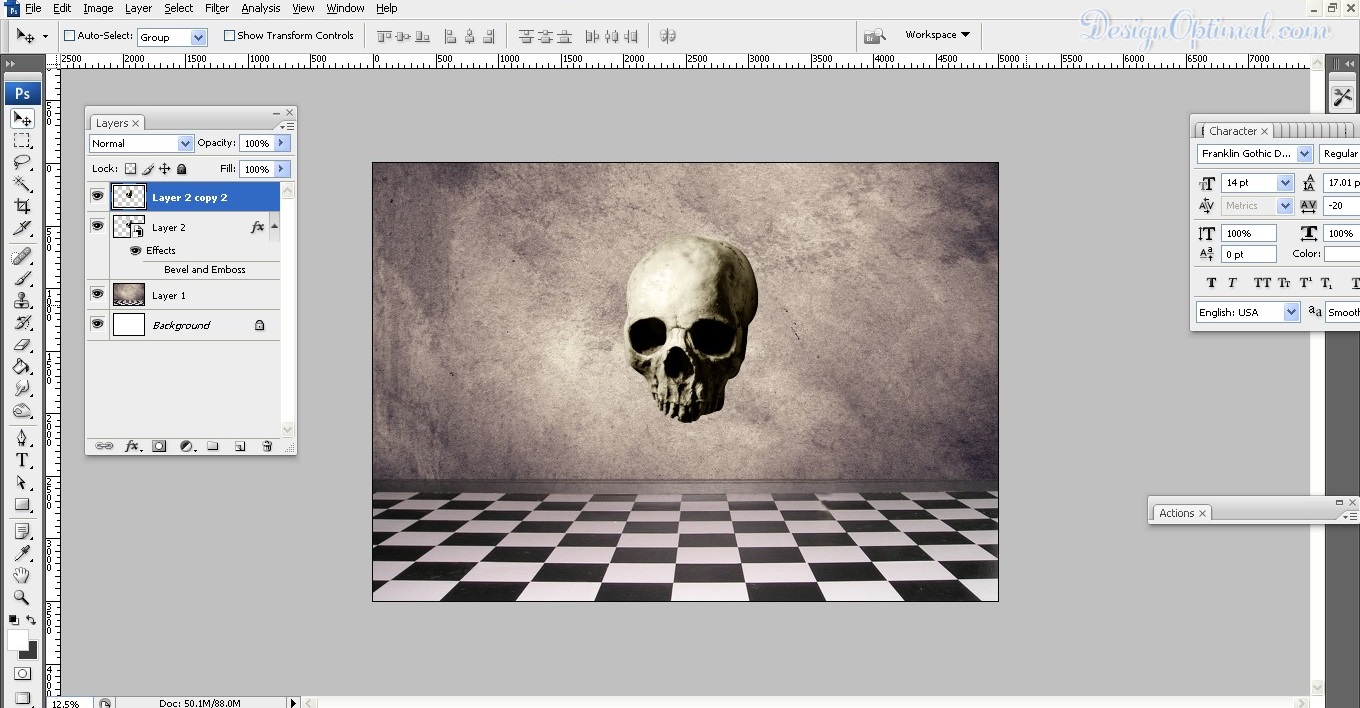
Task: Select the Magic Wand tool
Action: (22, 184)
